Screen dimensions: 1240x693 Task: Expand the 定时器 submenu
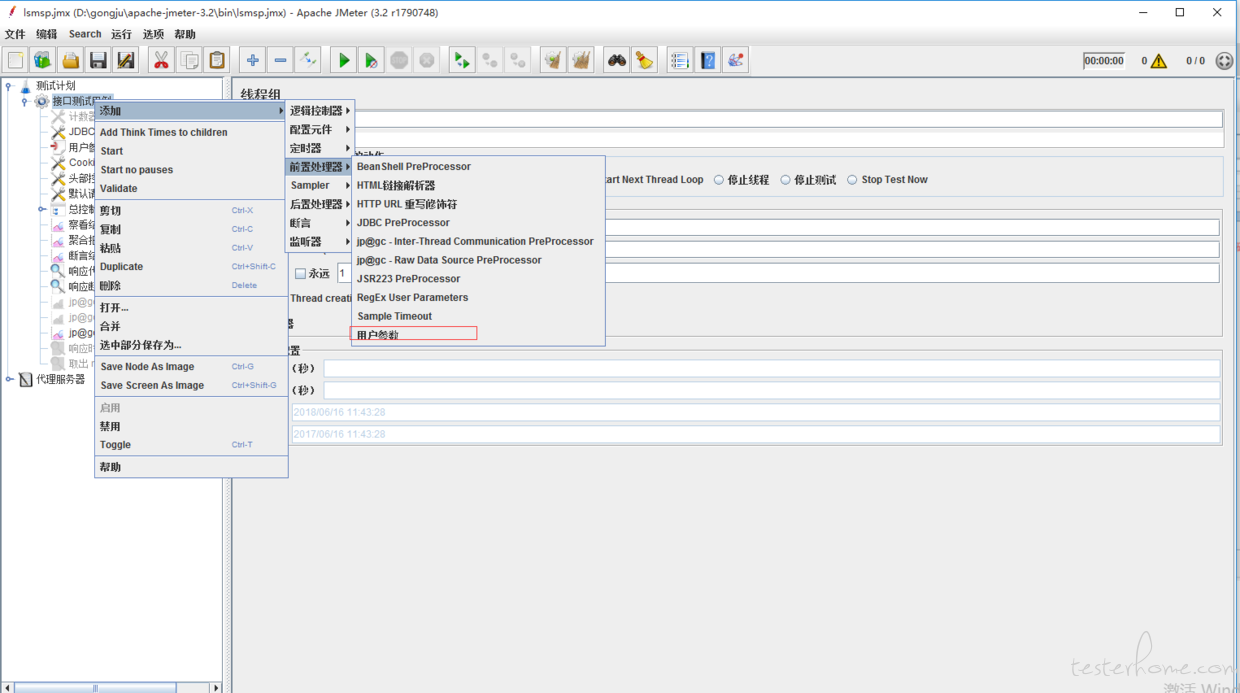click(320, 148)
